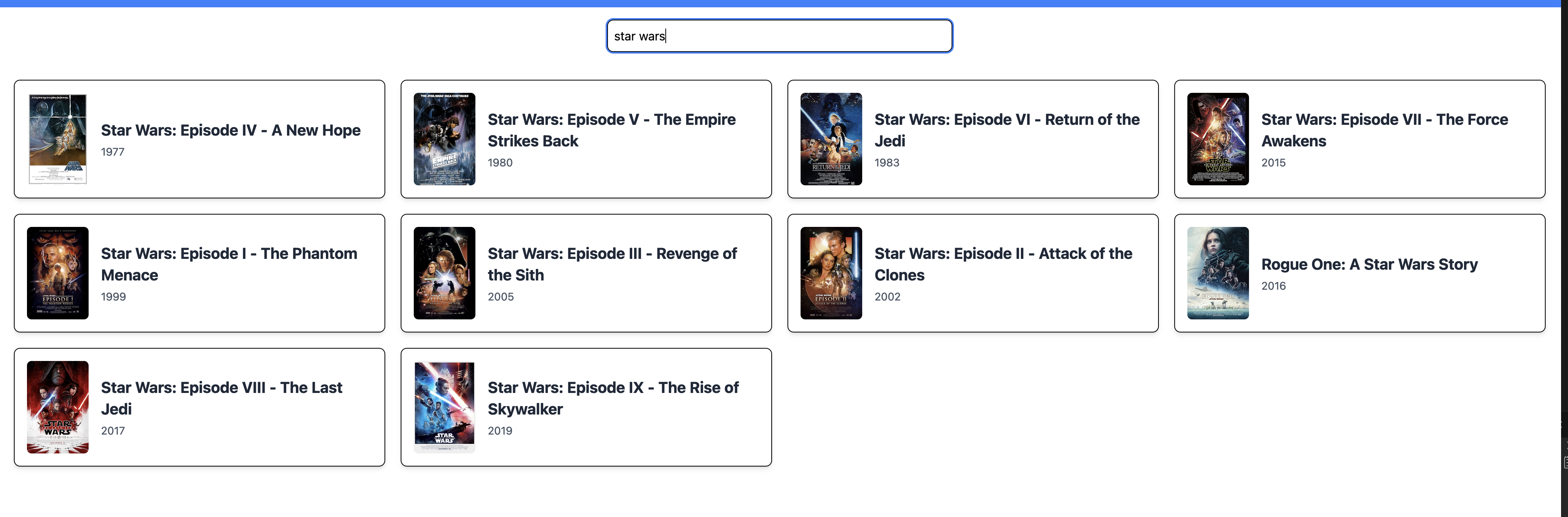Select The Last Jedi poster image
This screenshot has height=517, width=1568.
click(58, 407)
